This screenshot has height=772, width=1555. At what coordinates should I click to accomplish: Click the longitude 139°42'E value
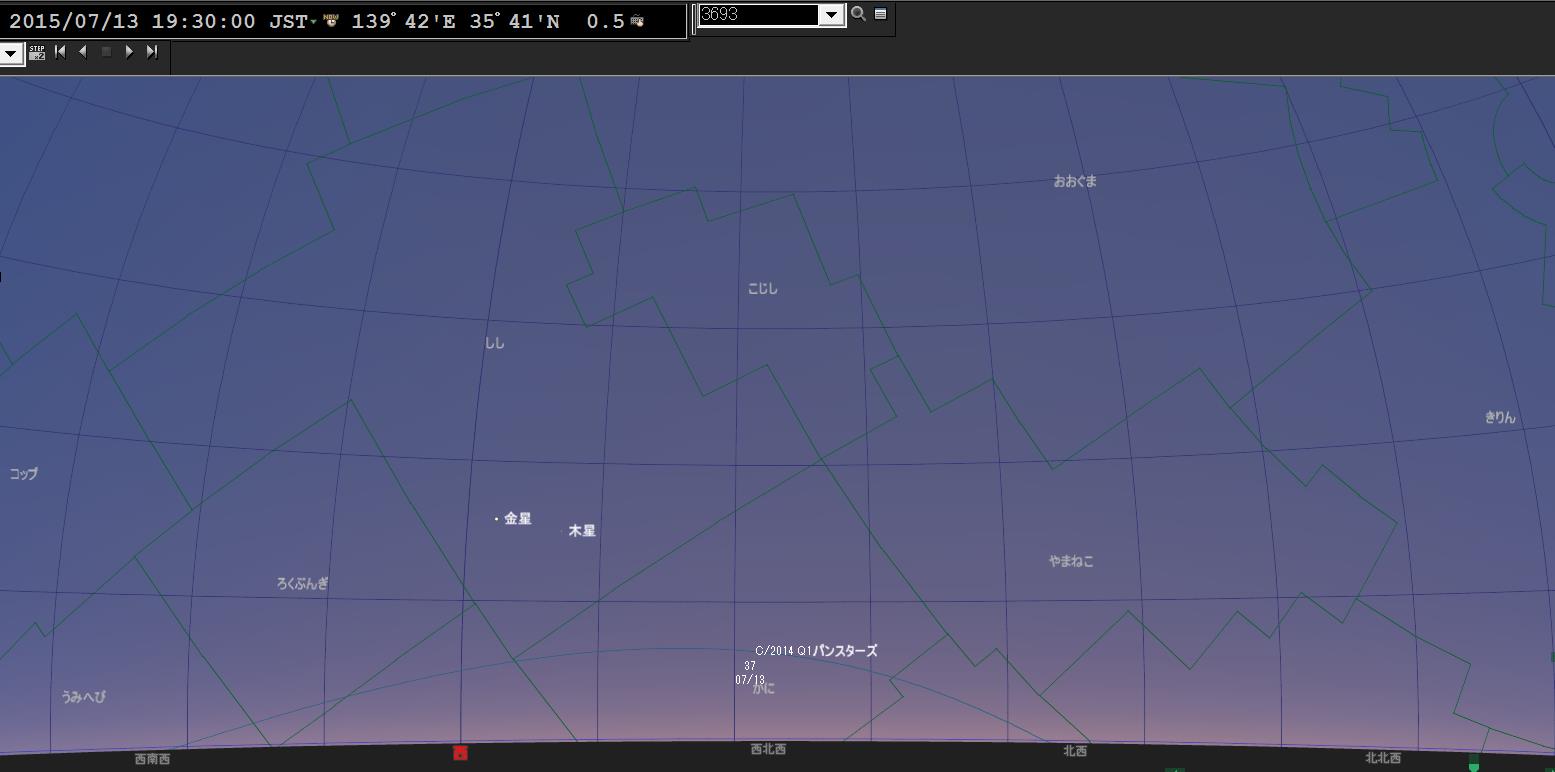click(x=403, y=21)
